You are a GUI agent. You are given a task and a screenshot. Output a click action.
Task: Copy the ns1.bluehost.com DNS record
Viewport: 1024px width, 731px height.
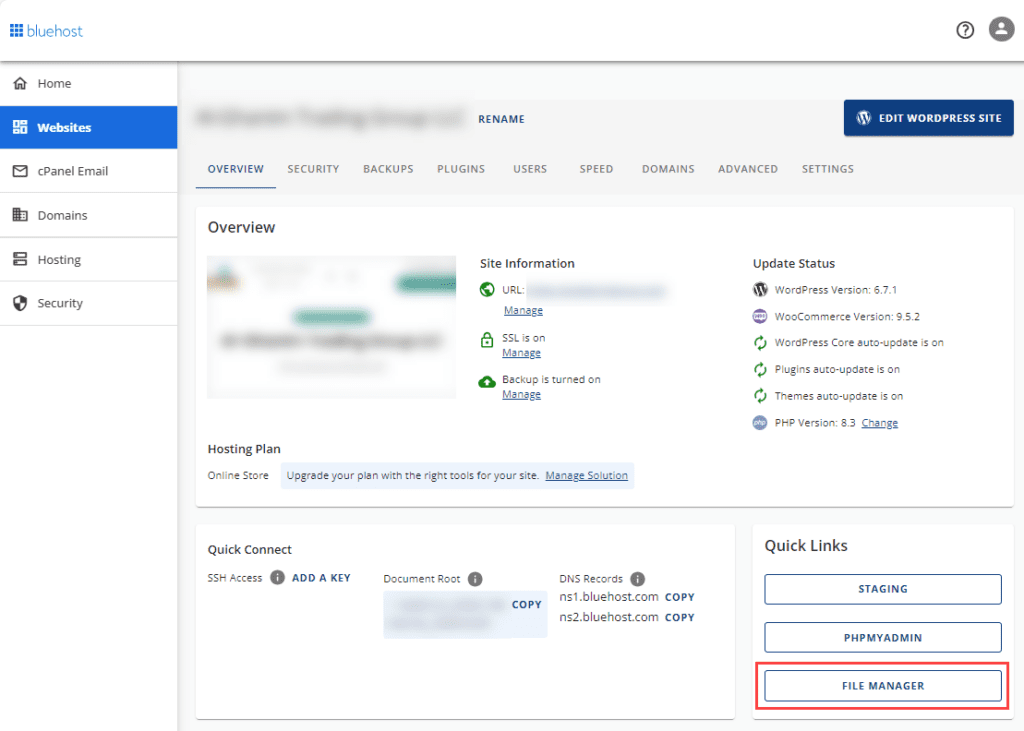679,597
